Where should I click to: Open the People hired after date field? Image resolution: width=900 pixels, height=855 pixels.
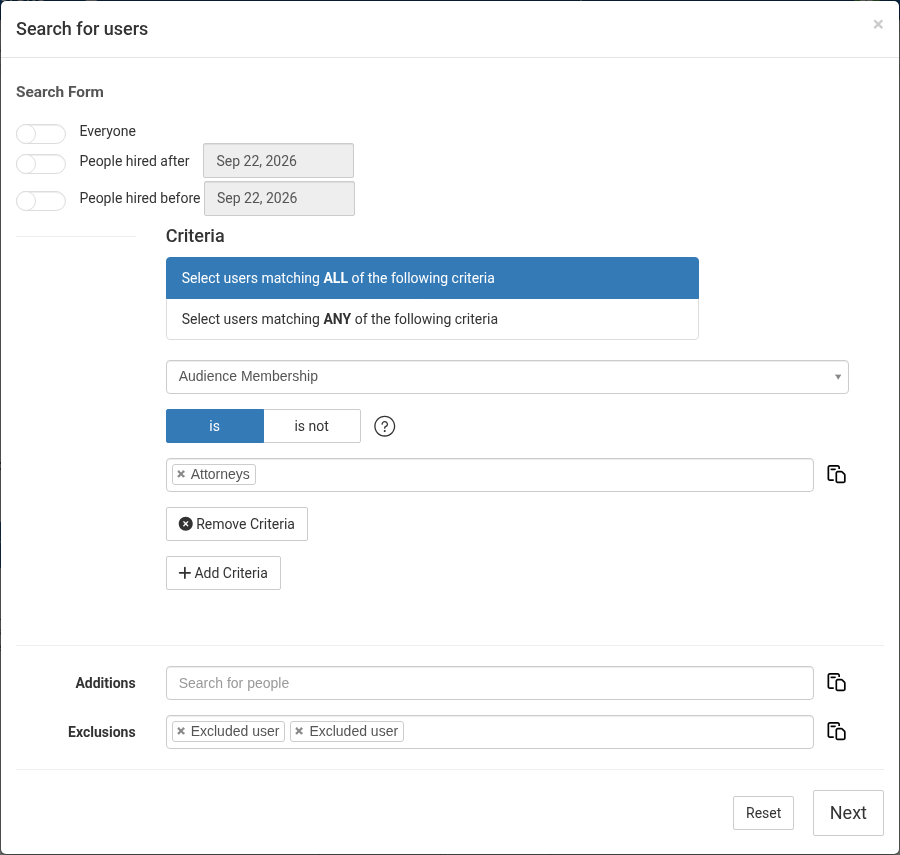[x=278, y=161]
